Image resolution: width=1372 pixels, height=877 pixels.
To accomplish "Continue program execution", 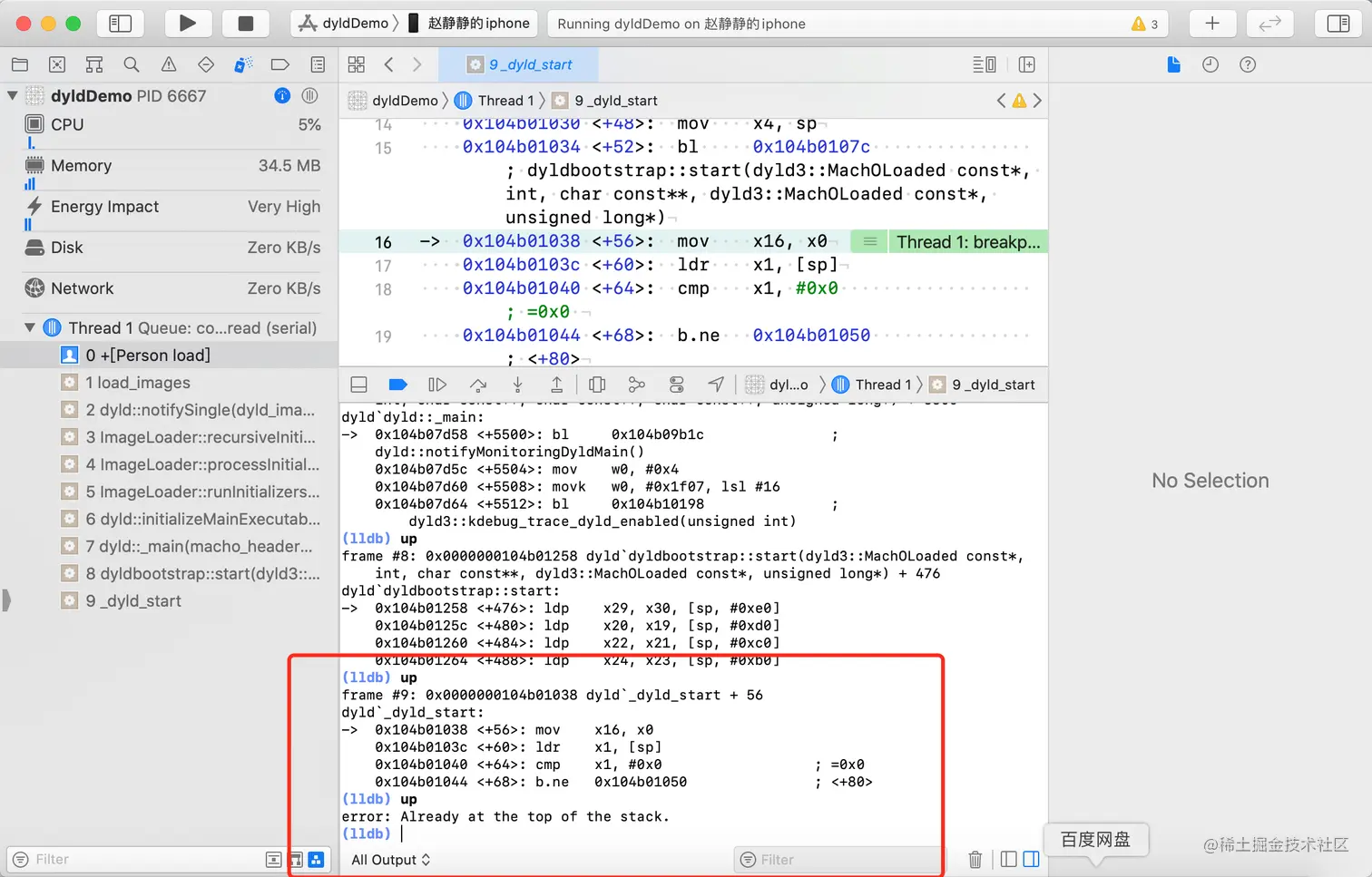I will (x=437, y=385).
